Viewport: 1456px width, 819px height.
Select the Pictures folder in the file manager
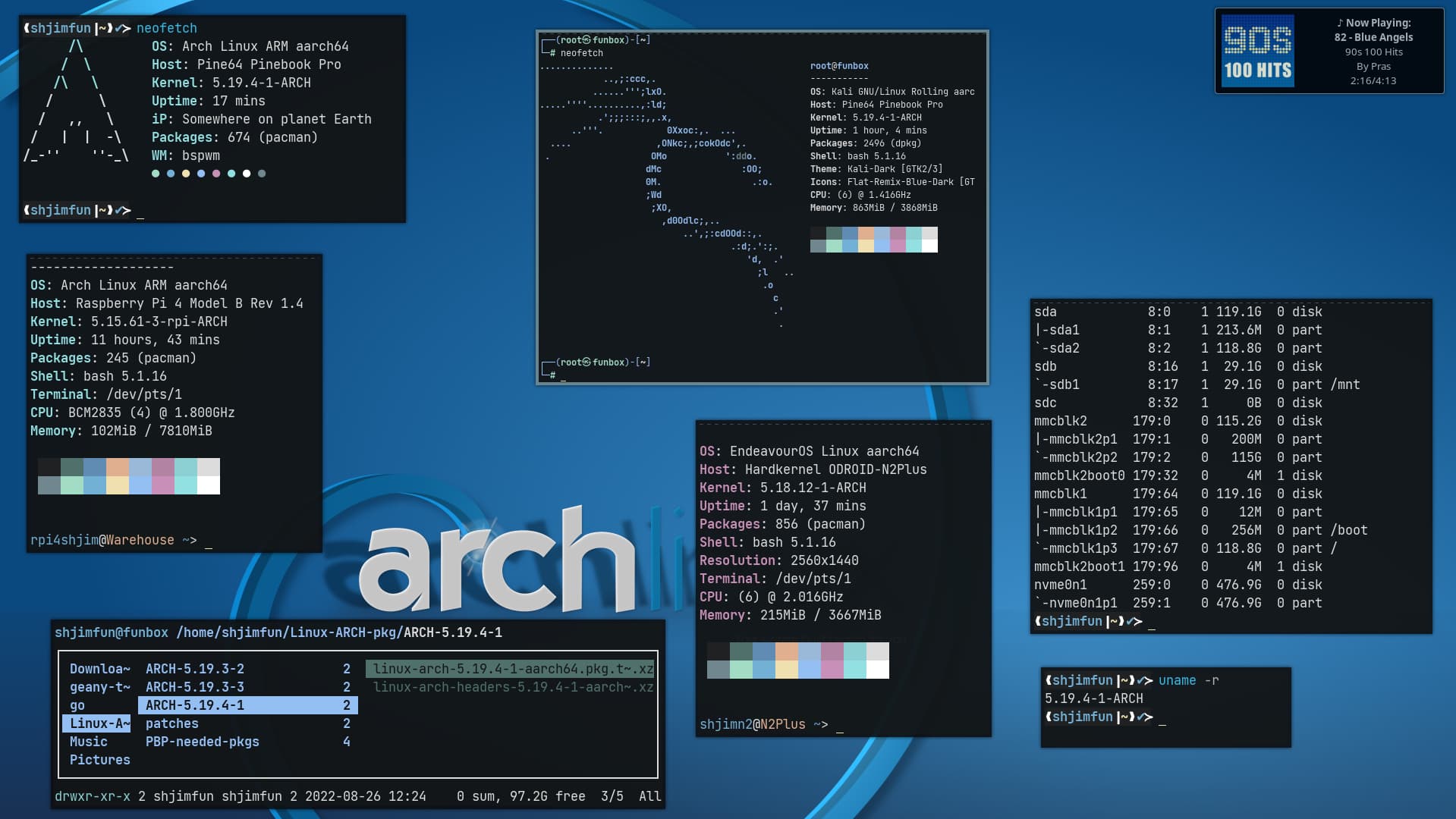[x=99, y=760]
